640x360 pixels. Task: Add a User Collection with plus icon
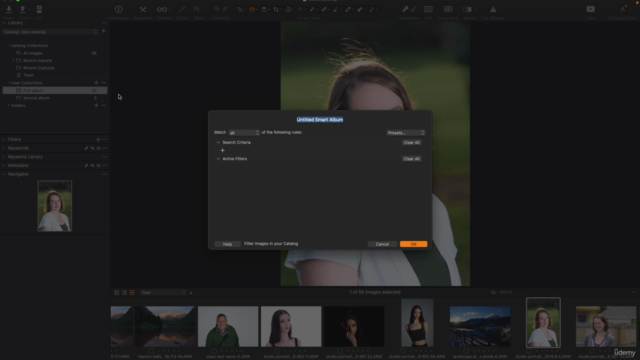[x=96, y=83]
